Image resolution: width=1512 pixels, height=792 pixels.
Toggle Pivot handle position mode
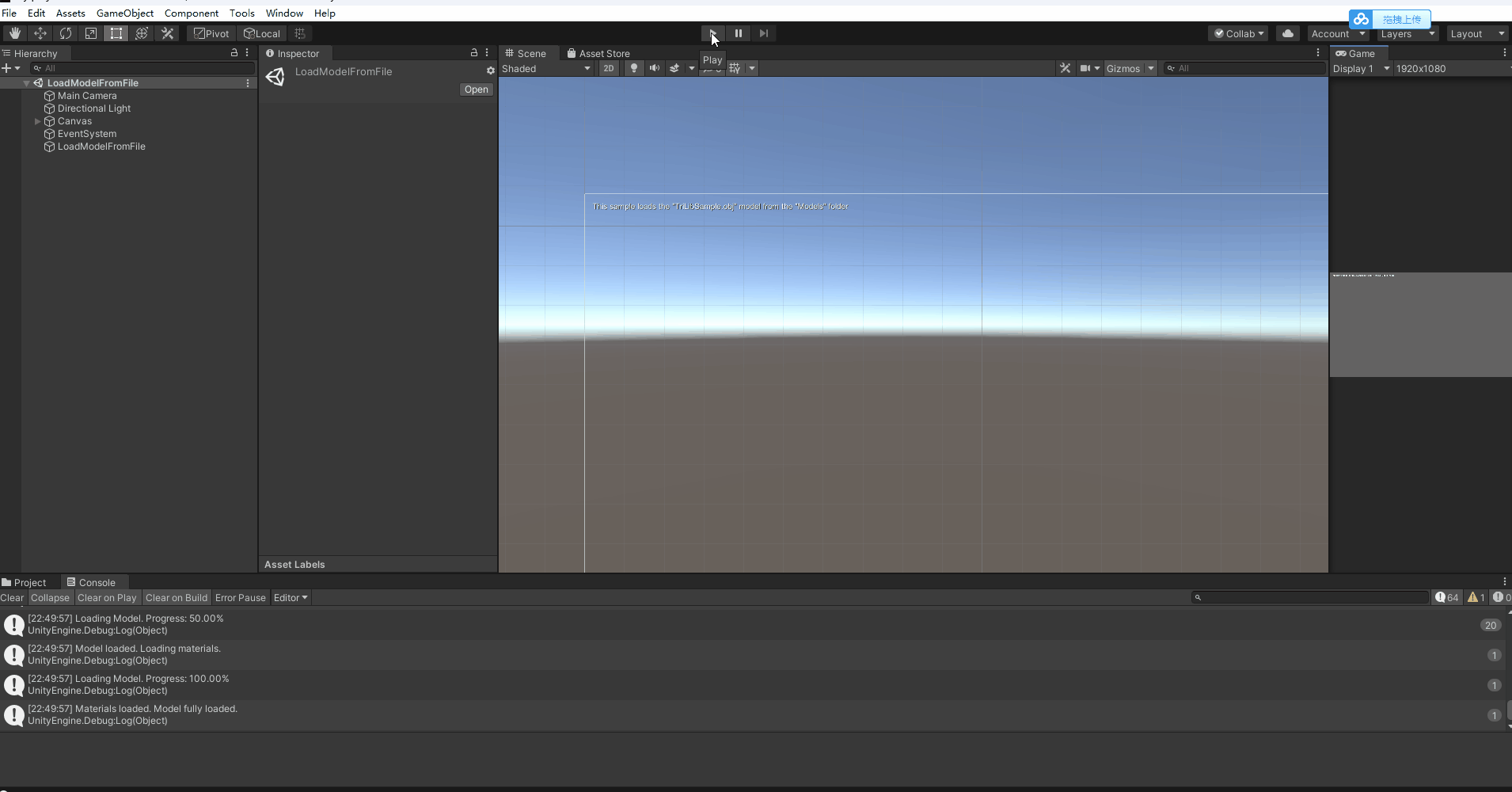[x=211, y=33]
